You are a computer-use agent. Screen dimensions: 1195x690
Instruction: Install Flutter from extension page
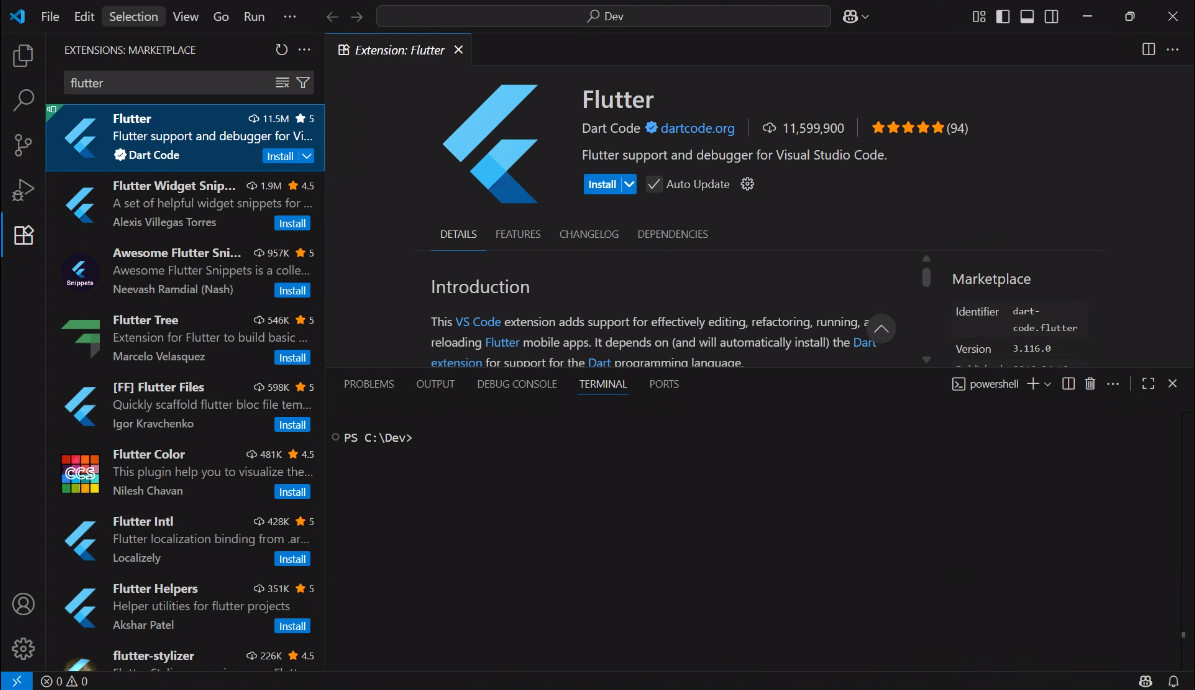(602, 184)
